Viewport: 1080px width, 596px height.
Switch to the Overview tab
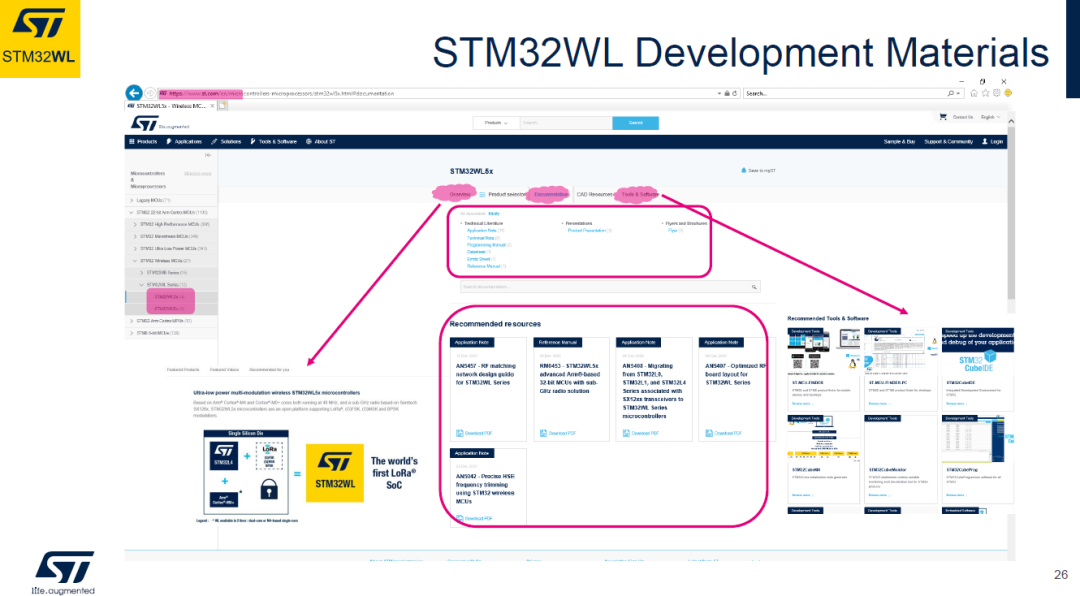tap(459, 194)
